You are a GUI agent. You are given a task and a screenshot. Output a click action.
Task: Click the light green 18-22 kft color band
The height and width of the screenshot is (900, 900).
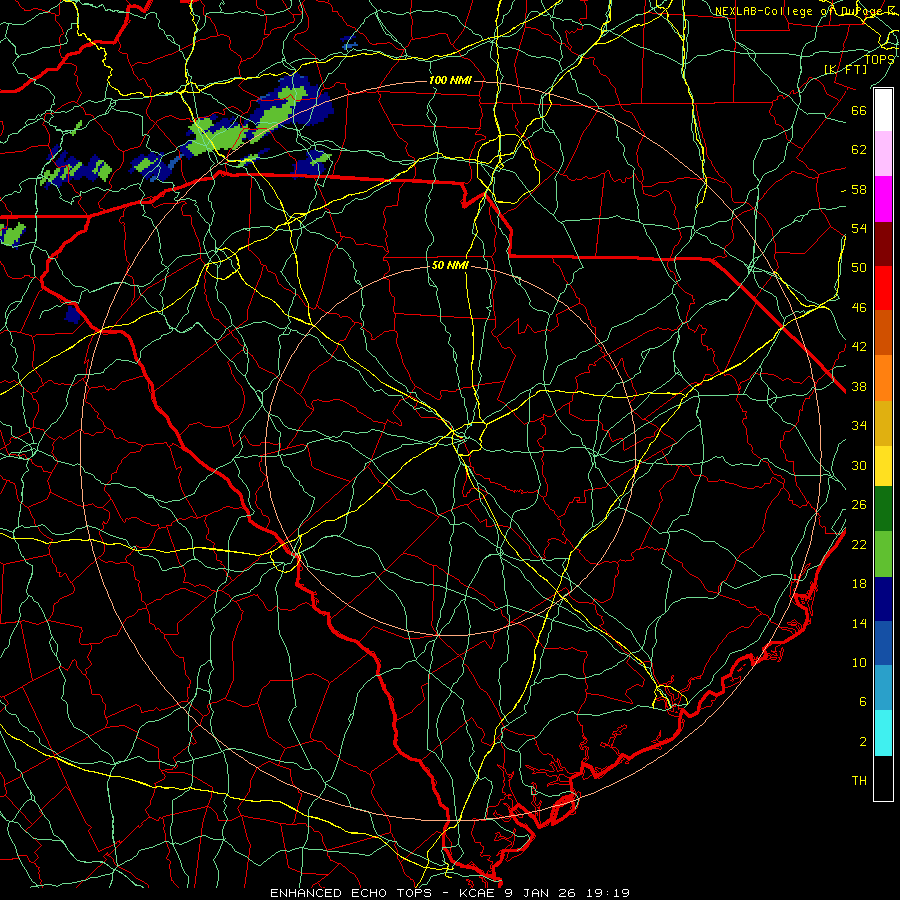883,554
